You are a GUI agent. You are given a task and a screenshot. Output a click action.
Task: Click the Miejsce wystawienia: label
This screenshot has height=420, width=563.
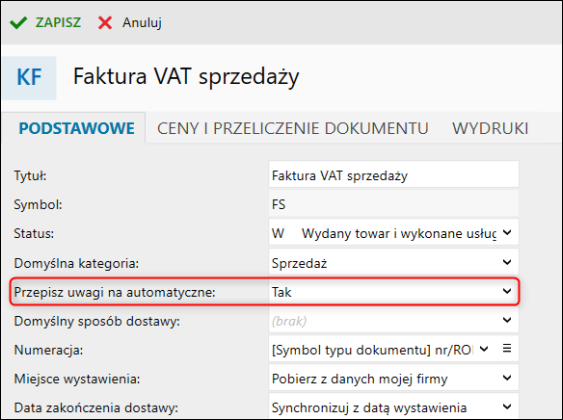click(77, 379)
